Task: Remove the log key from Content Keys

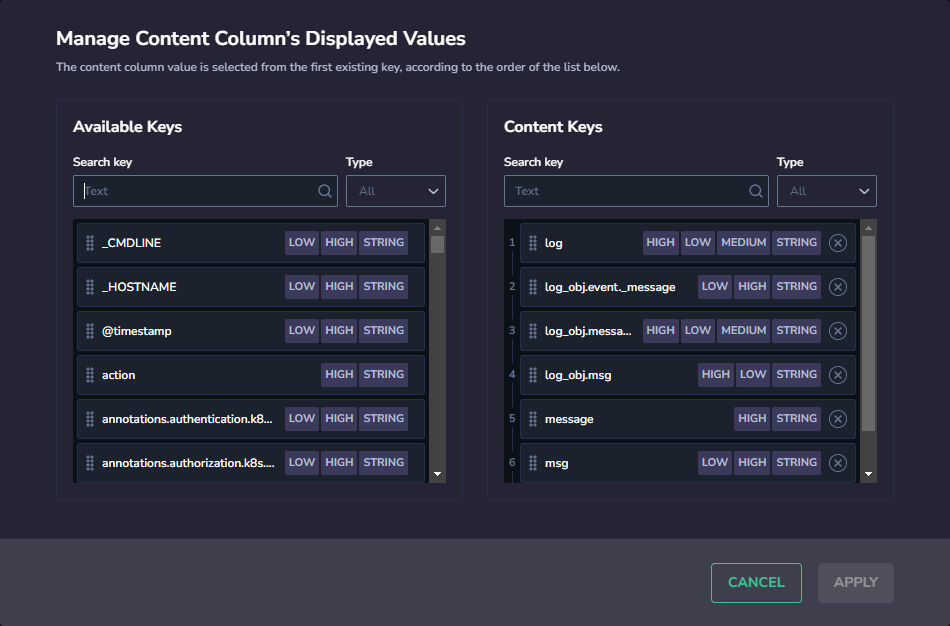Action: tap(838, 243)
